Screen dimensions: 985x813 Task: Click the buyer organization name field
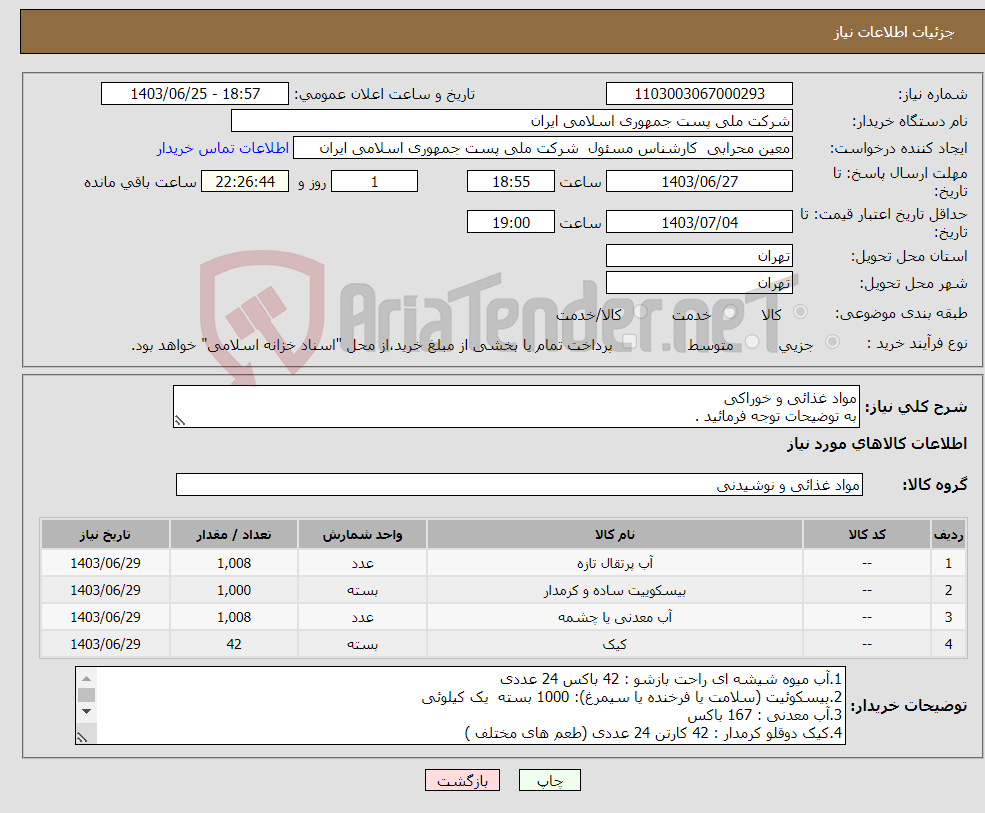(511, 121)
